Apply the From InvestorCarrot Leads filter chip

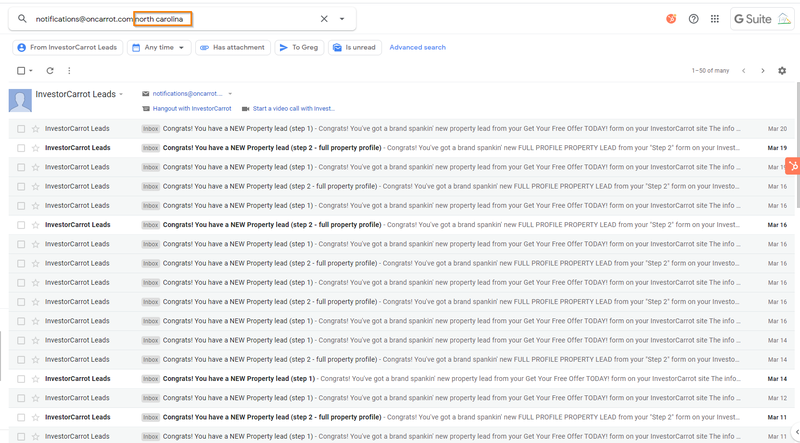coord(67,47)
